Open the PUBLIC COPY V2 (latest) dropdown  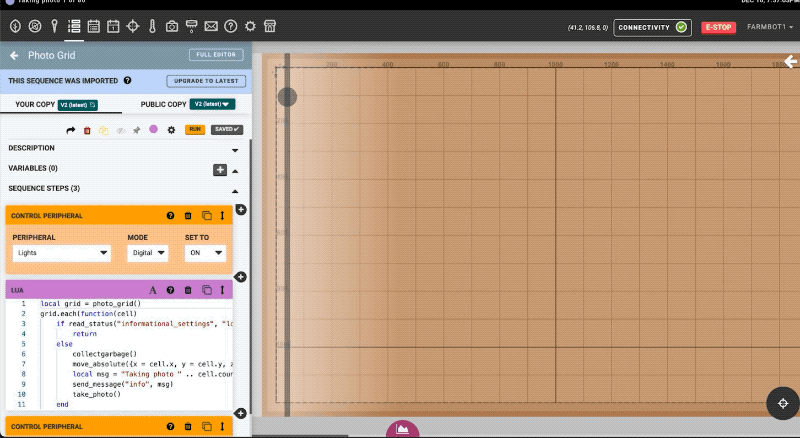[212, 104]
